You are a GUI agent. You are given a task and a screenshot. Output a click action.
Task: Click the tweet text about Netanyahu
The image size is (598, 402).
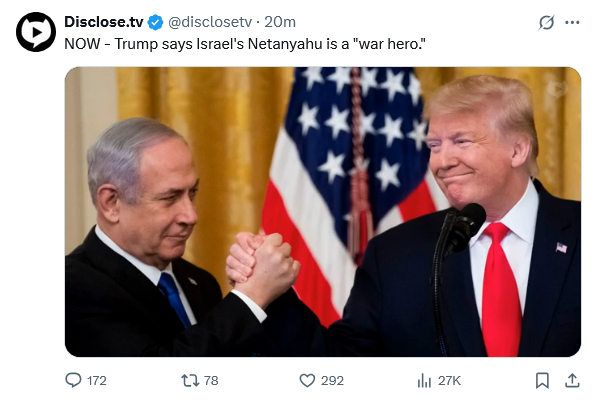(x=245, y=44)
